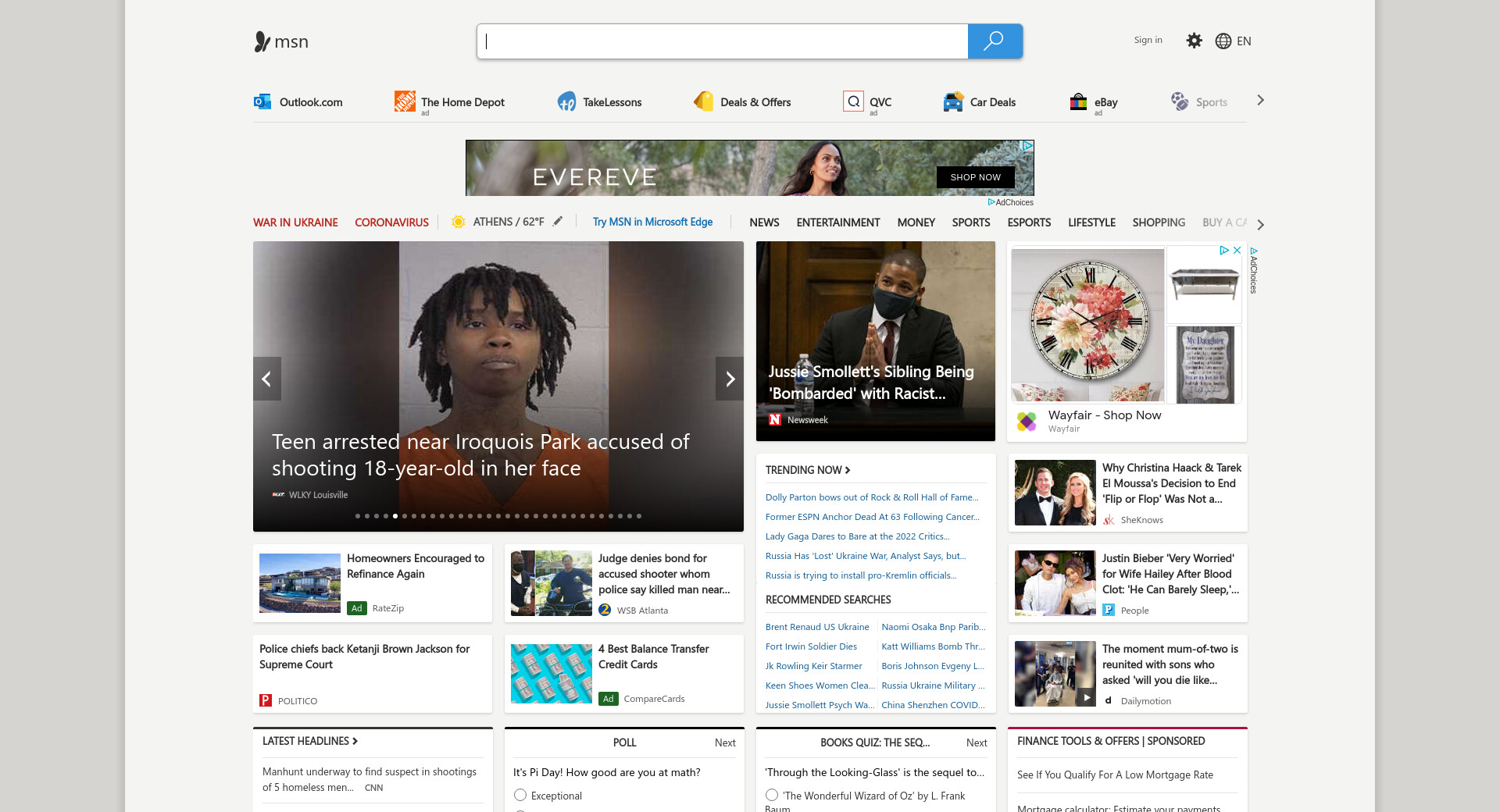Select the ESPORTS menu item
The image size is (1500, 812).
click(1029, 223)
